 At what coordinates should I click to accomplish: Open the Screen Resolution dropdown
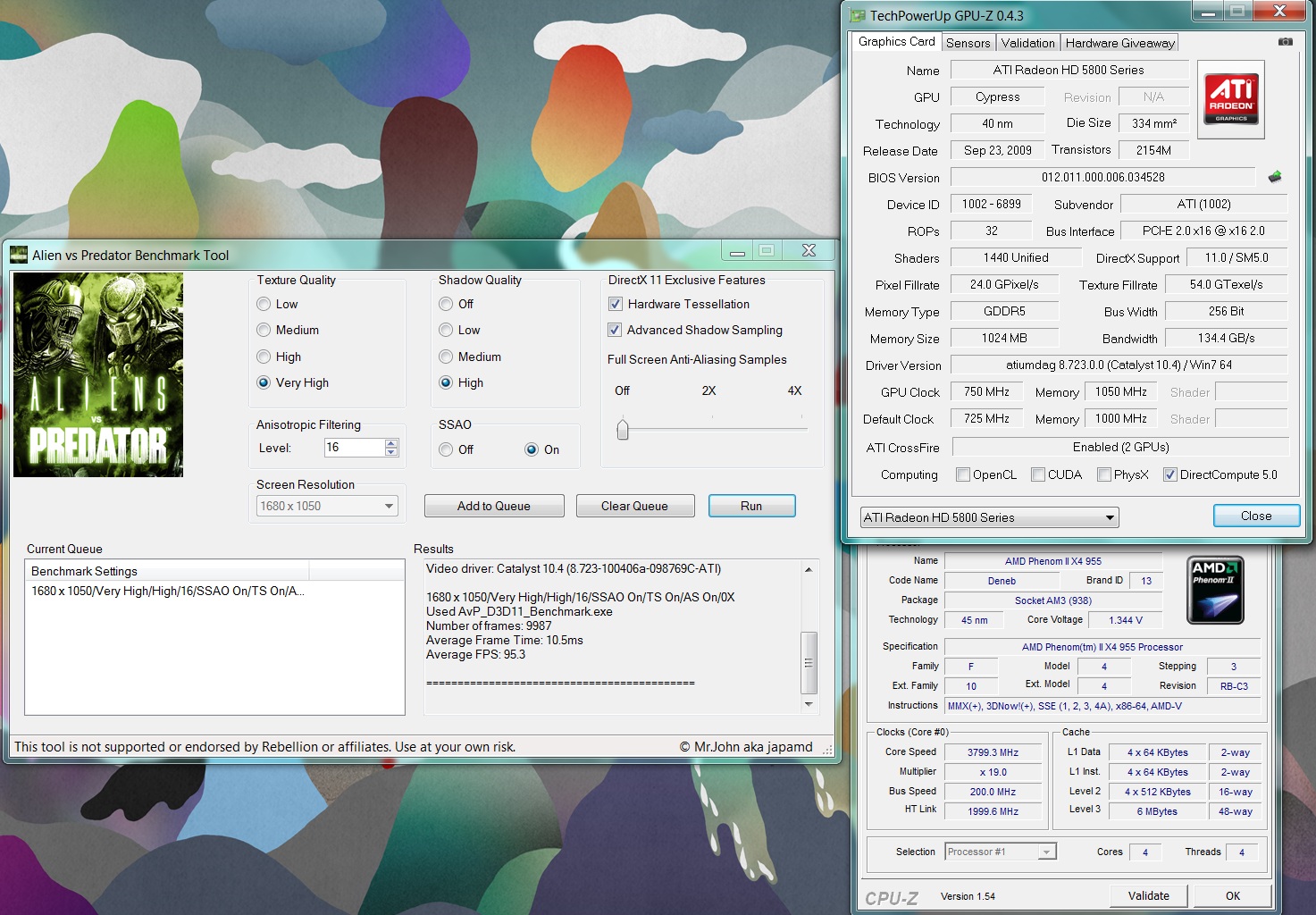point(327,507)
